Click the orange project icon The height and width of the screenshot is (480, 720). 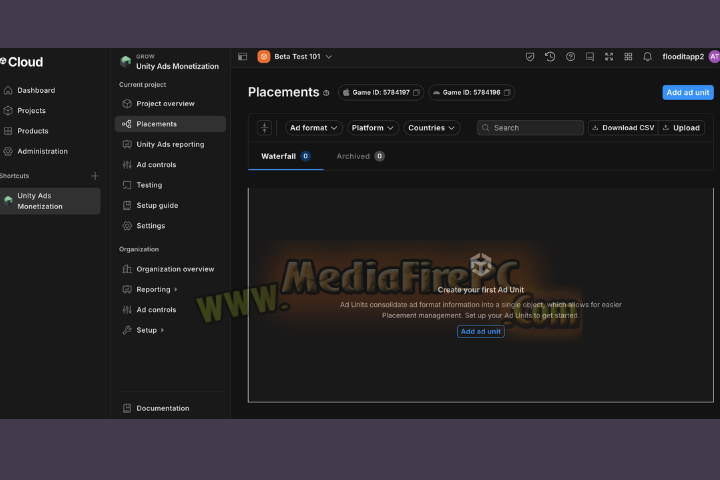[264, 56]
